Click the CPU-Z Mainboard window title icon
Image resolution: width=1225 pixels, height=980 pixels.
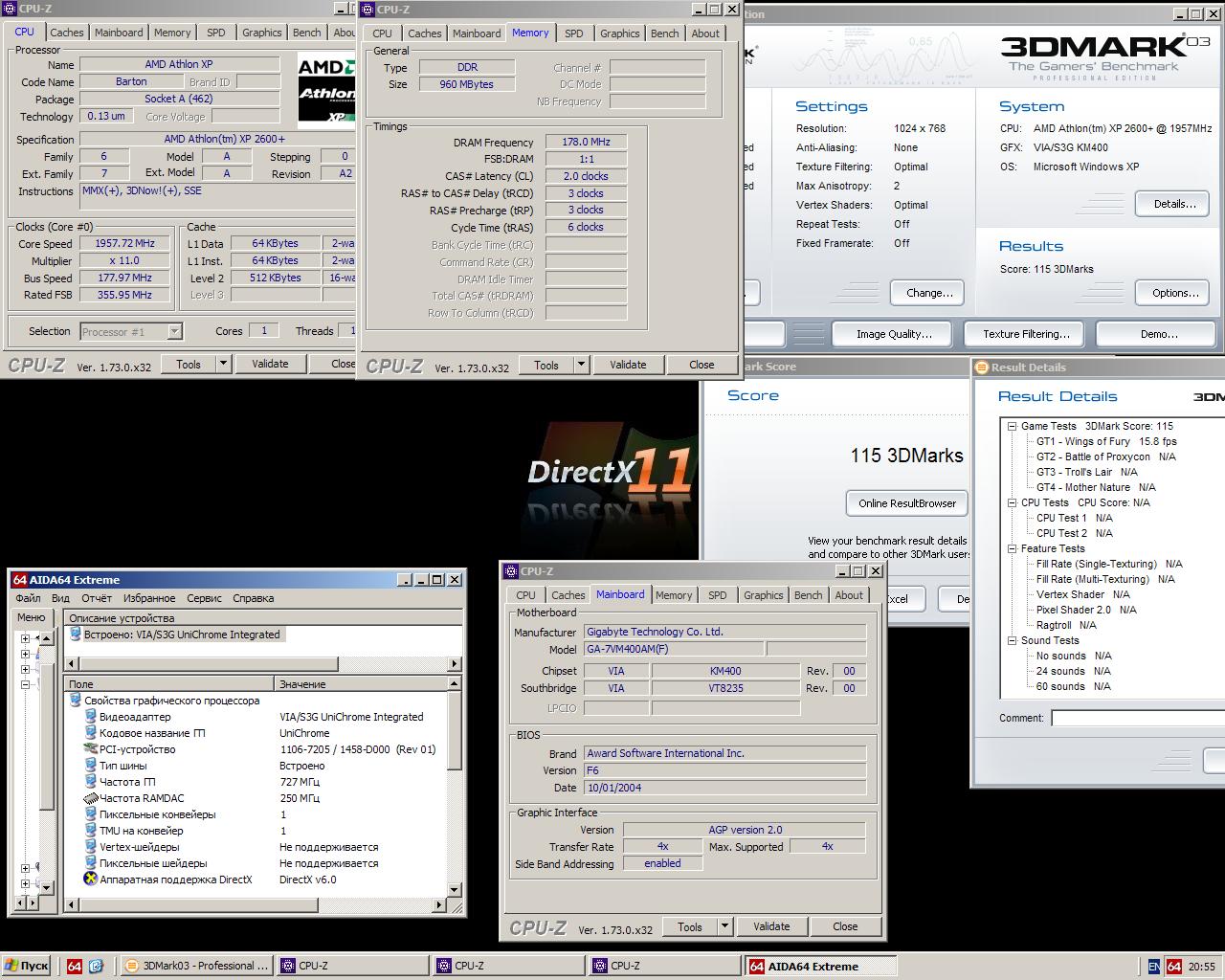pos(511,571)
